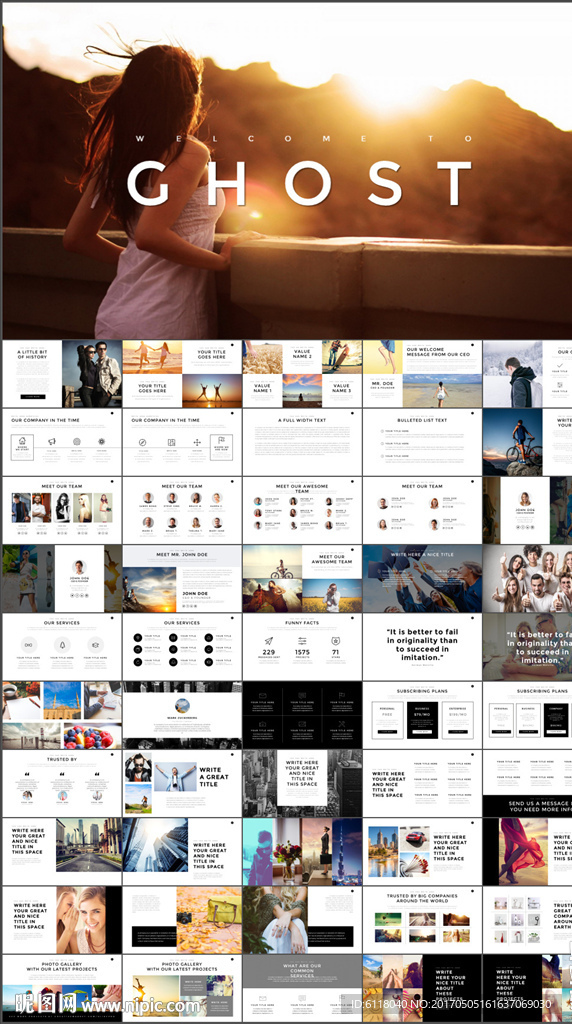Open the group thumbs-up photo slide
The height and width of the screenshot is (1024, 572).
point(527,579)
